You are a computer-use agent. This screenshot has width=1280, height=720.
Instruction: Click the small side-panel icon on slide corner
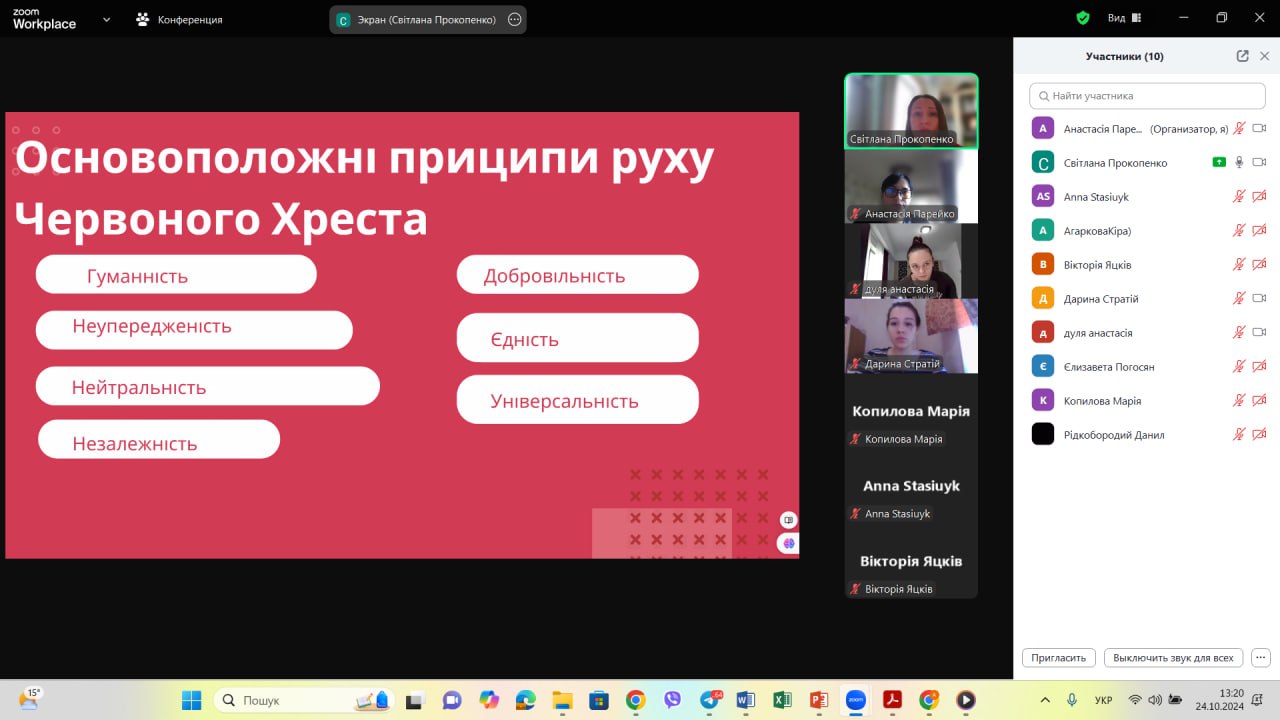788,520
